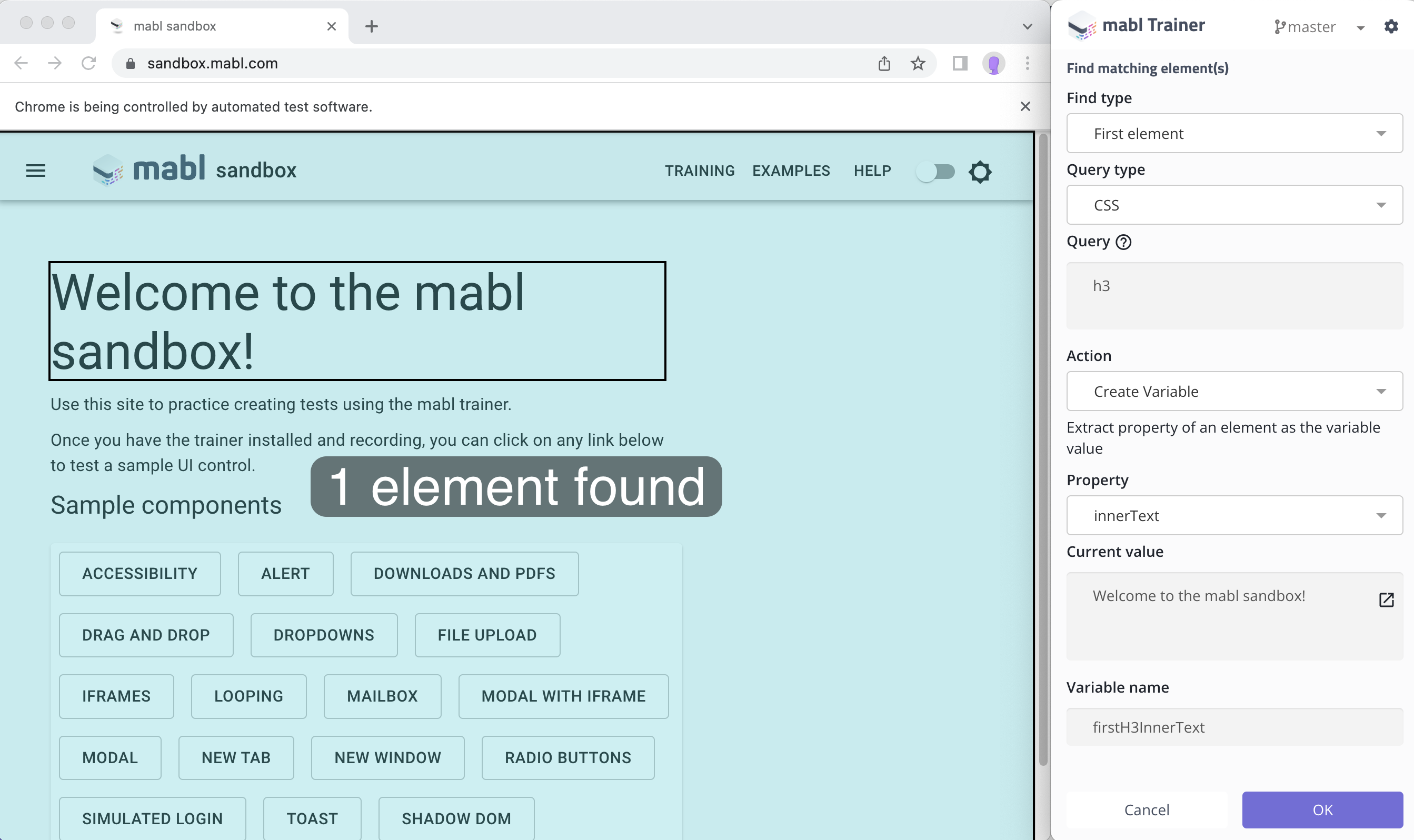Click the DOWNLOADS AND PDFS button
Image resolution: width=1414 pixels, height=840 pixels.
(464, 573)
